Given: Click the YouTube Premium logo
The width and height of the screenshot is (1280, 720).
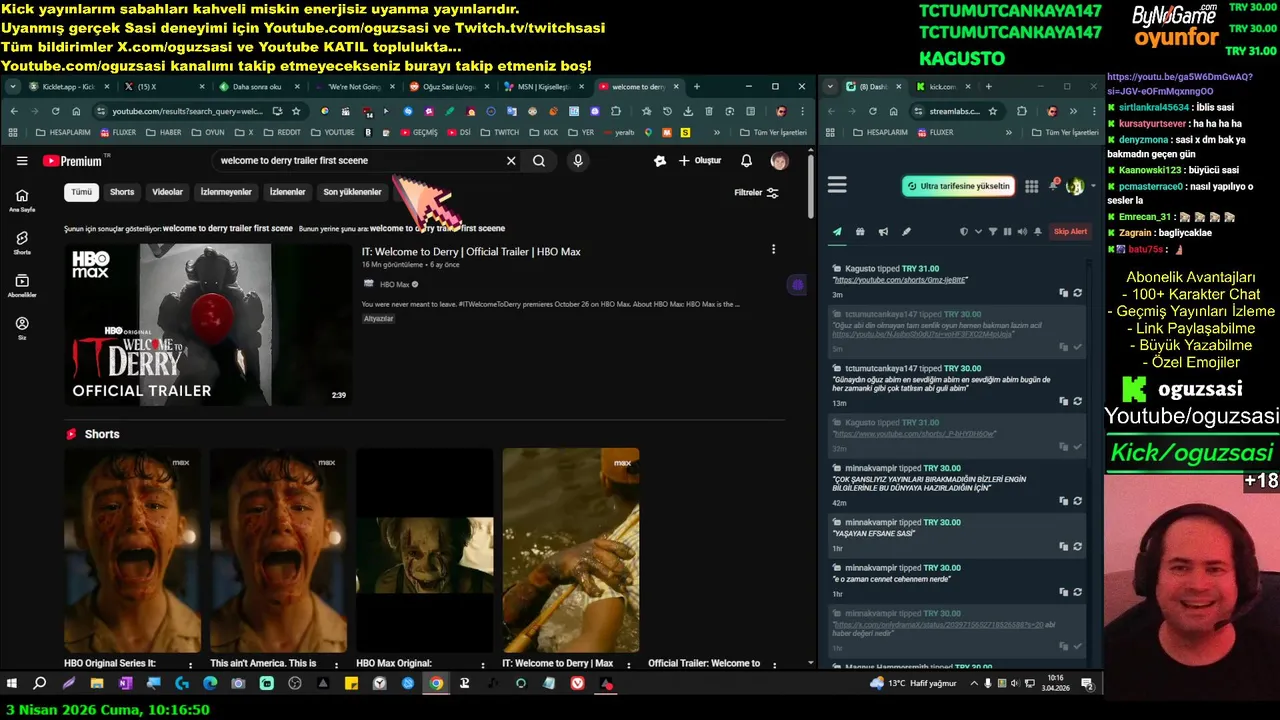Looking at the screenshot, I should tap(72, 161).
